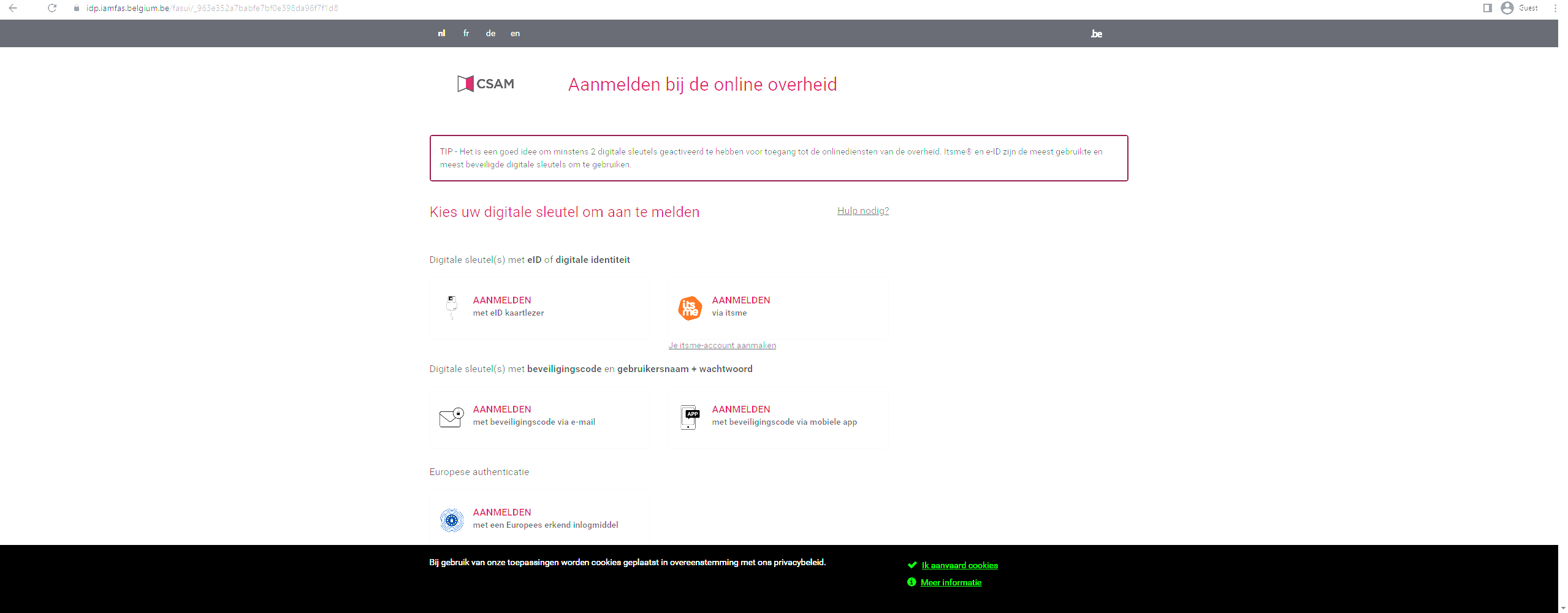Open 'Meer informatie' about cookies
The height and width of the screenshot is (613, 1568).
(951, 582)
